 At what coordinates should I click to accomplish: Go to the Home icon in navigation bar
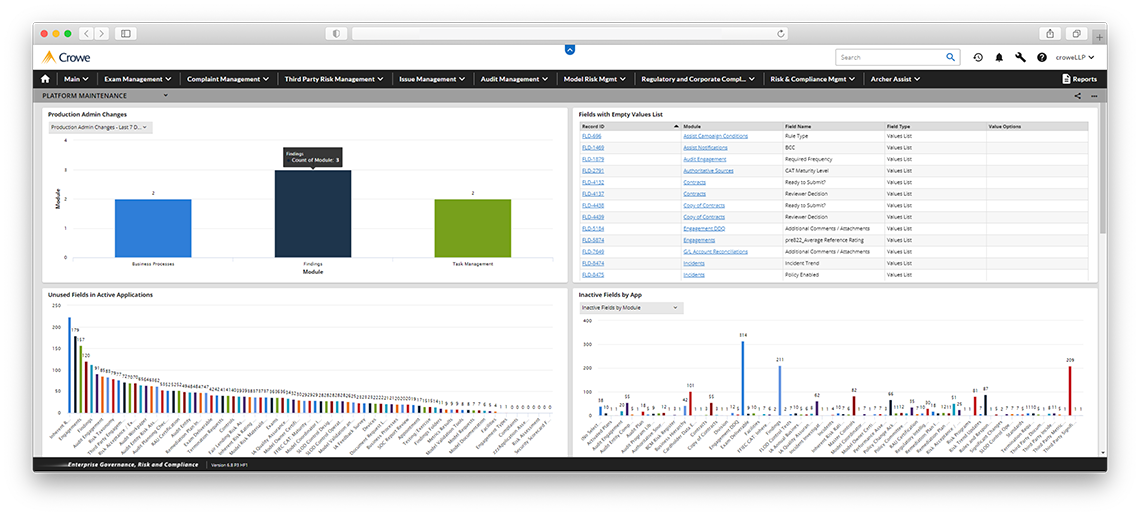click(x=45, y=79)
